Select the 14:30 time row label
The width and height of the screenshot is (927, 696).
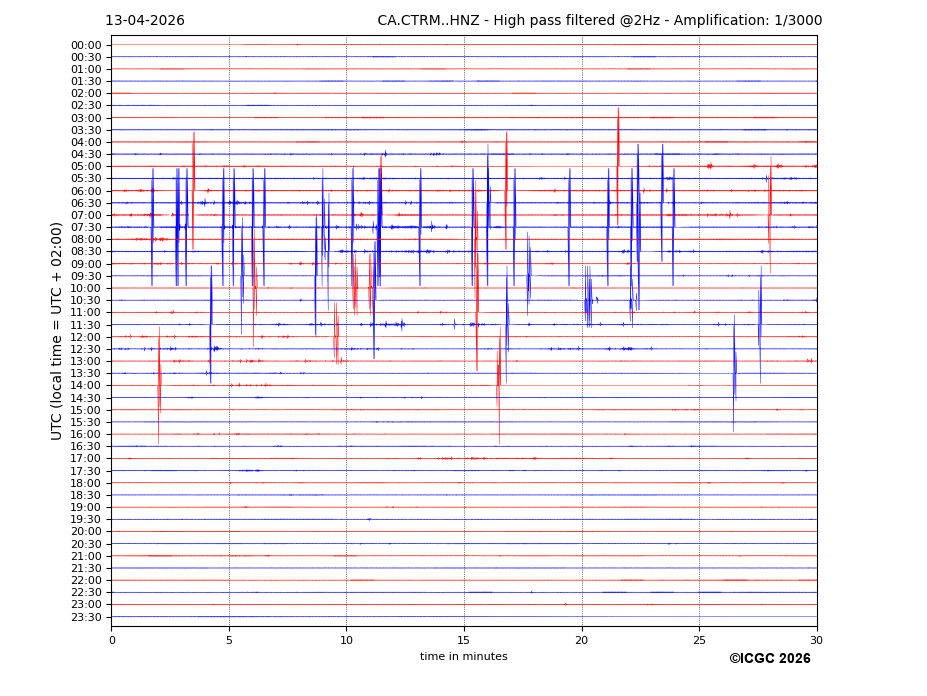coord(86,398)
